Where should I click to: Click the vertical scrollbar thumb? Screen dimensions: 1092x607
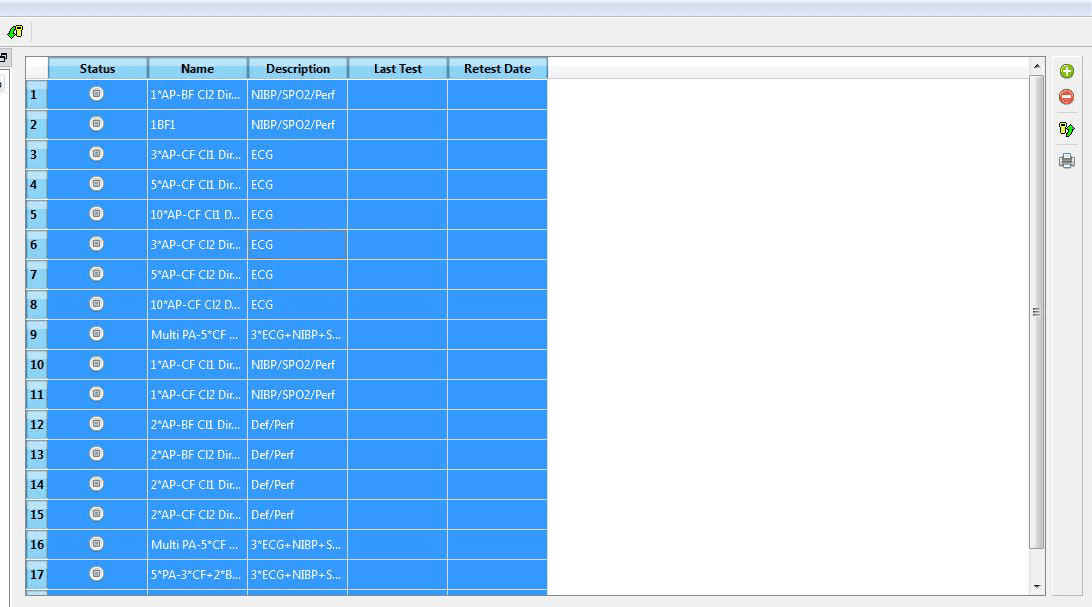[x=1037, y=312]
